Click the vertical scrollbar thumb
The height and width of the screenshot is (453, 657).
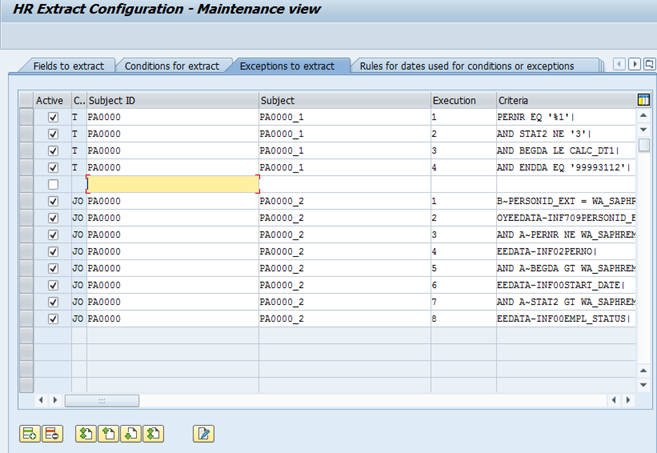(644, 145)
